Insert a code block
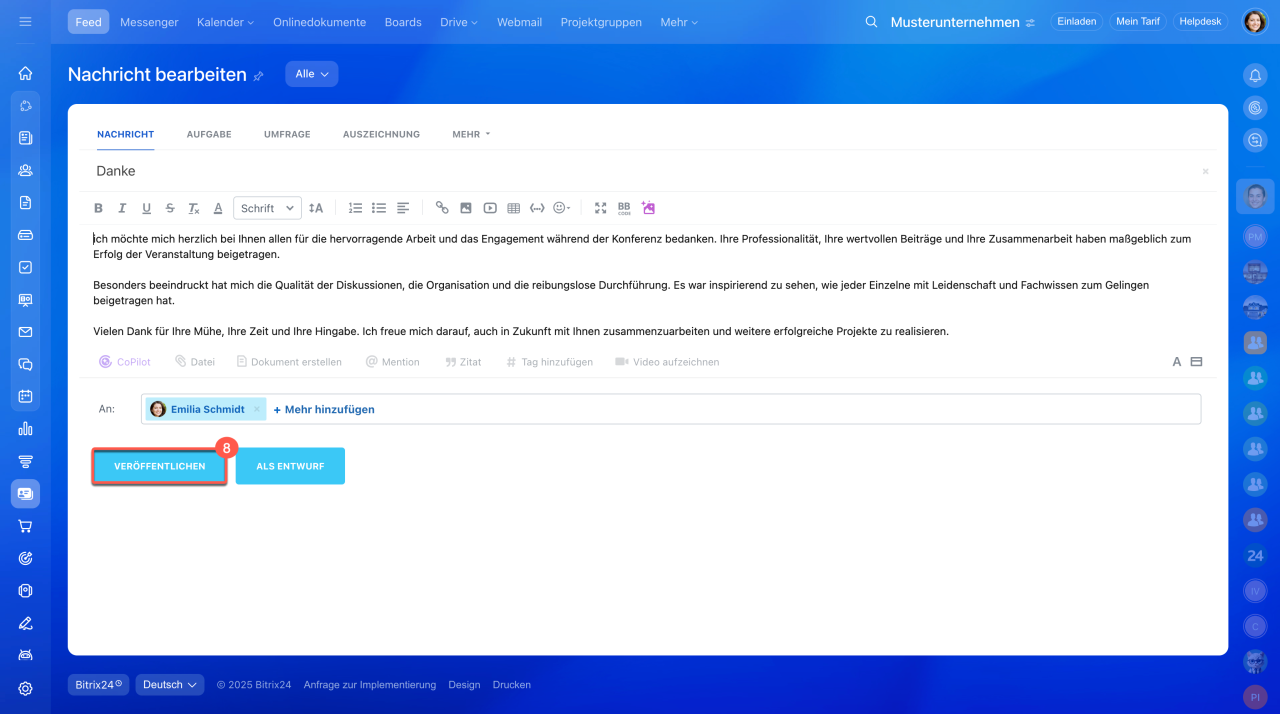The height and width of the screenshot is (714, 1280). pos(537,208)
